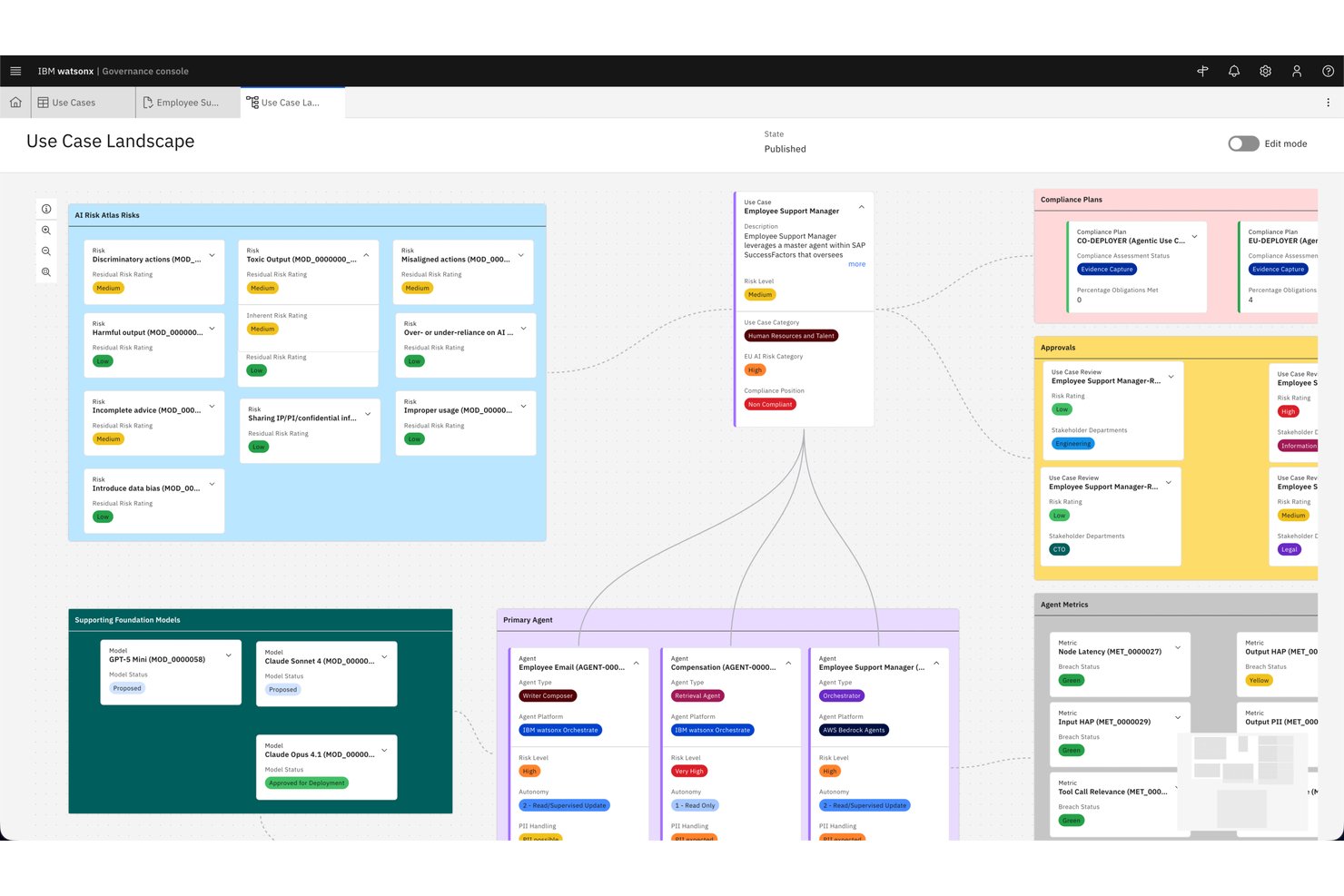Screen dimensions: 1344x896
Task: Expand the Claude Opus 4.1 model card
Action: pyautogui.click(x=385, y=750)
